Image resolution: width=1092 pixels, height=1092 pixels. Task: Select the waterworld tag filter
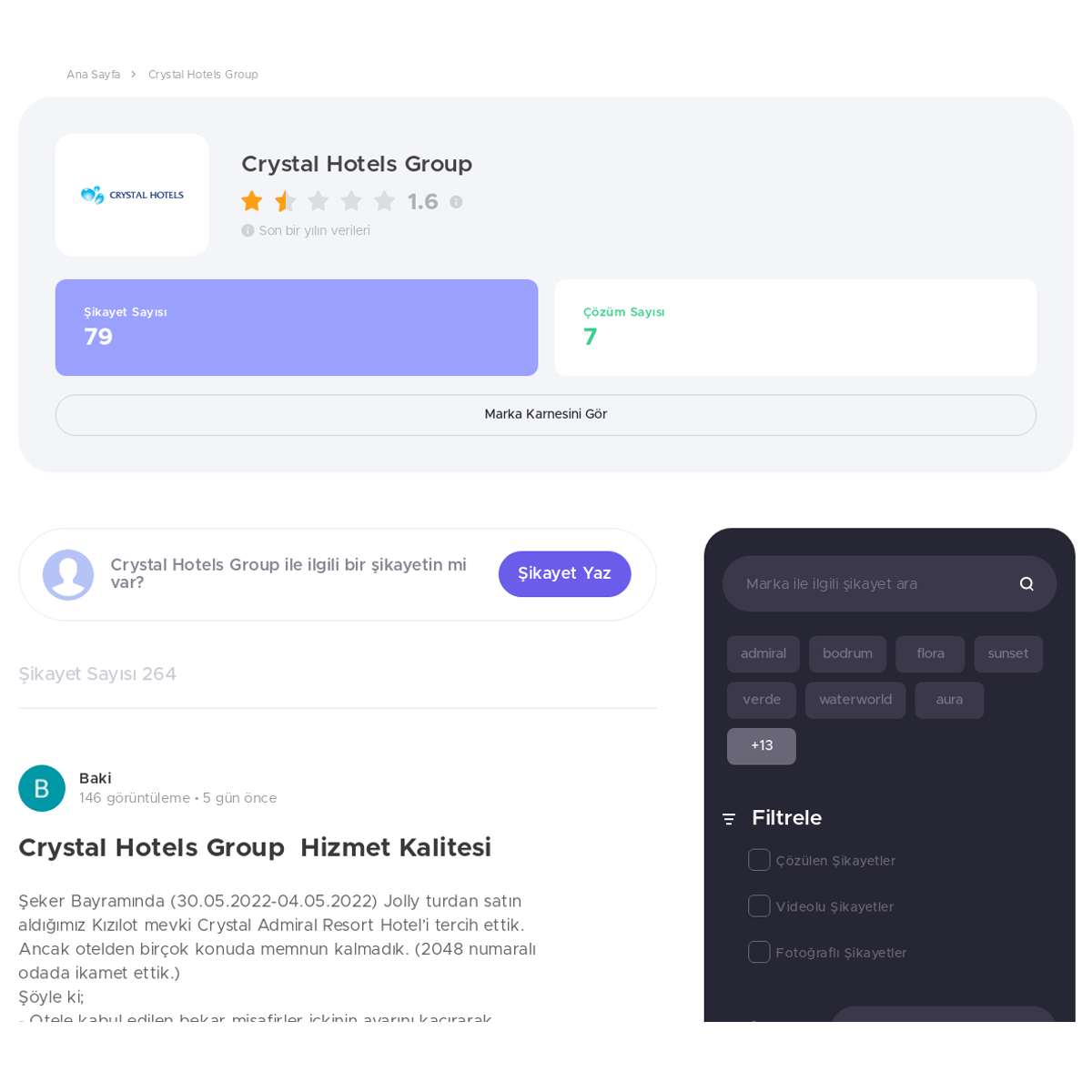855,701
